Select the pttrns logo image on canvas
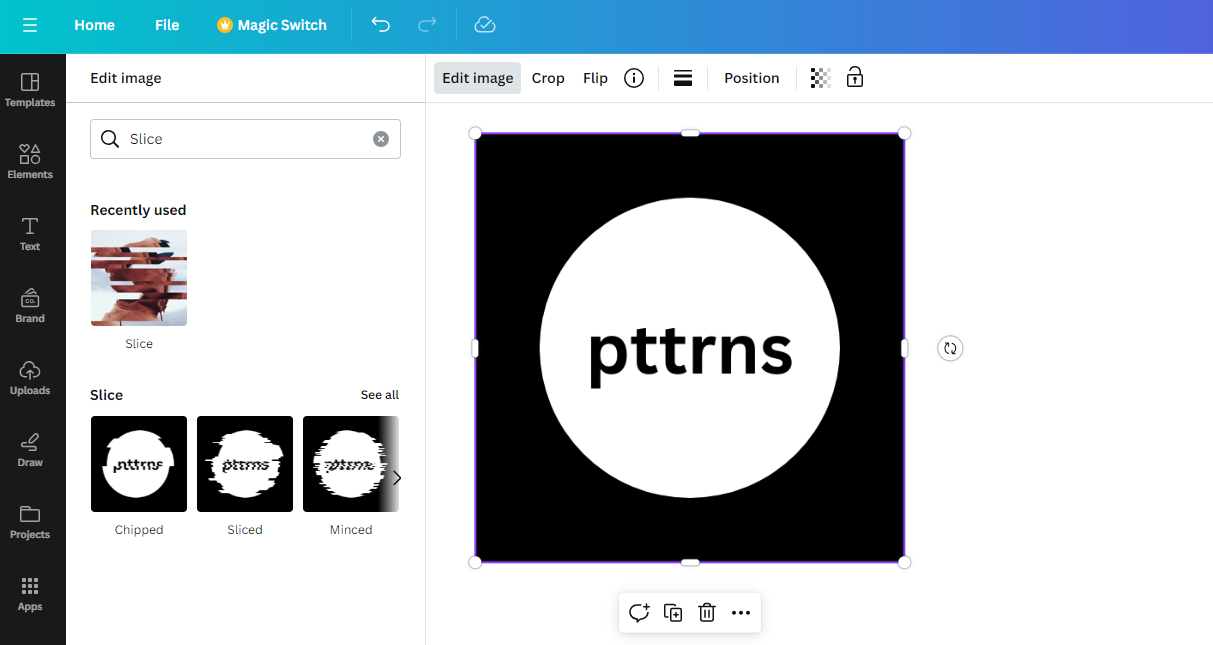The width and height of the screenshot is (1213, 645). 690,348
